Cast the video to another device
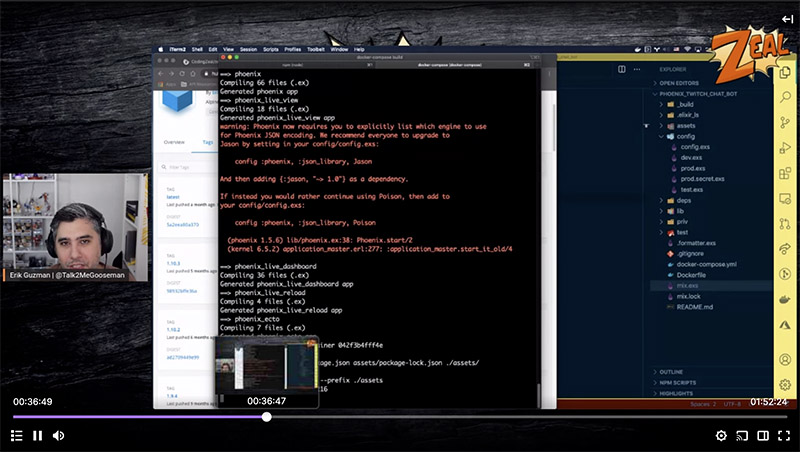This screenshot has width=800, height=452. tap(742, 436)
